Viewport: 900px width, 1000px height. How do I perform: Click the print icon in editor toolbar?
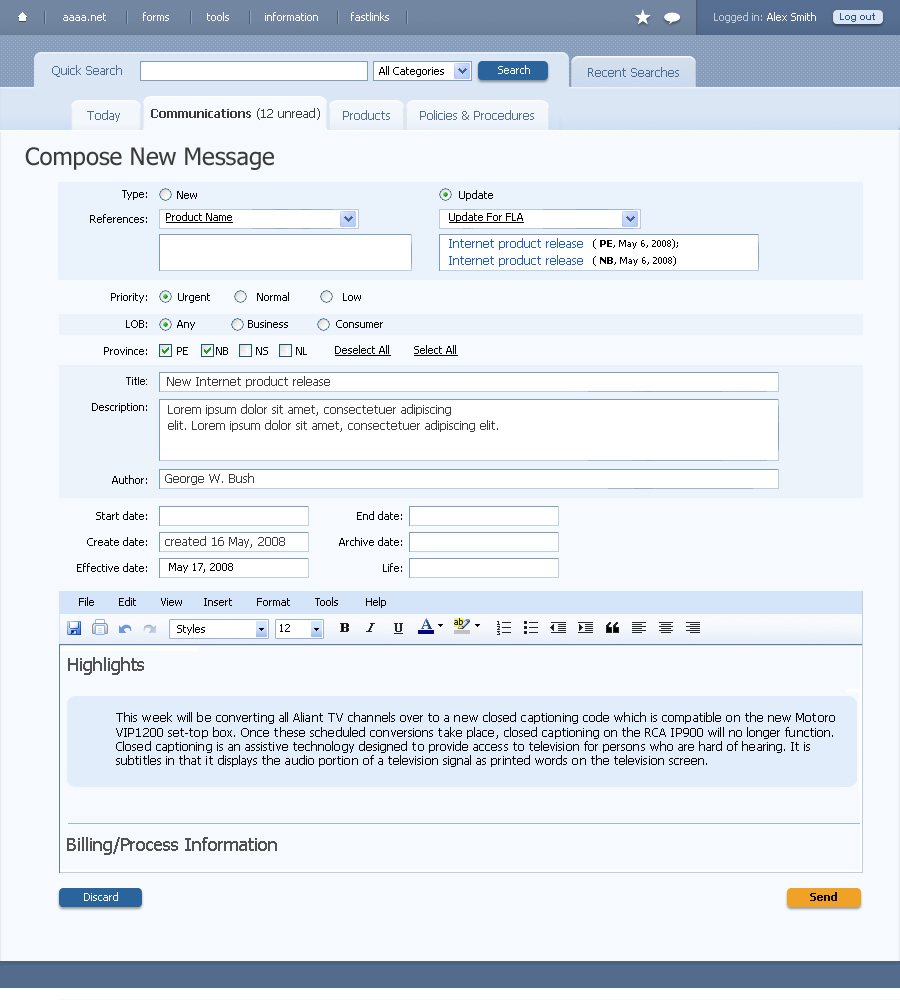[100, 628]
